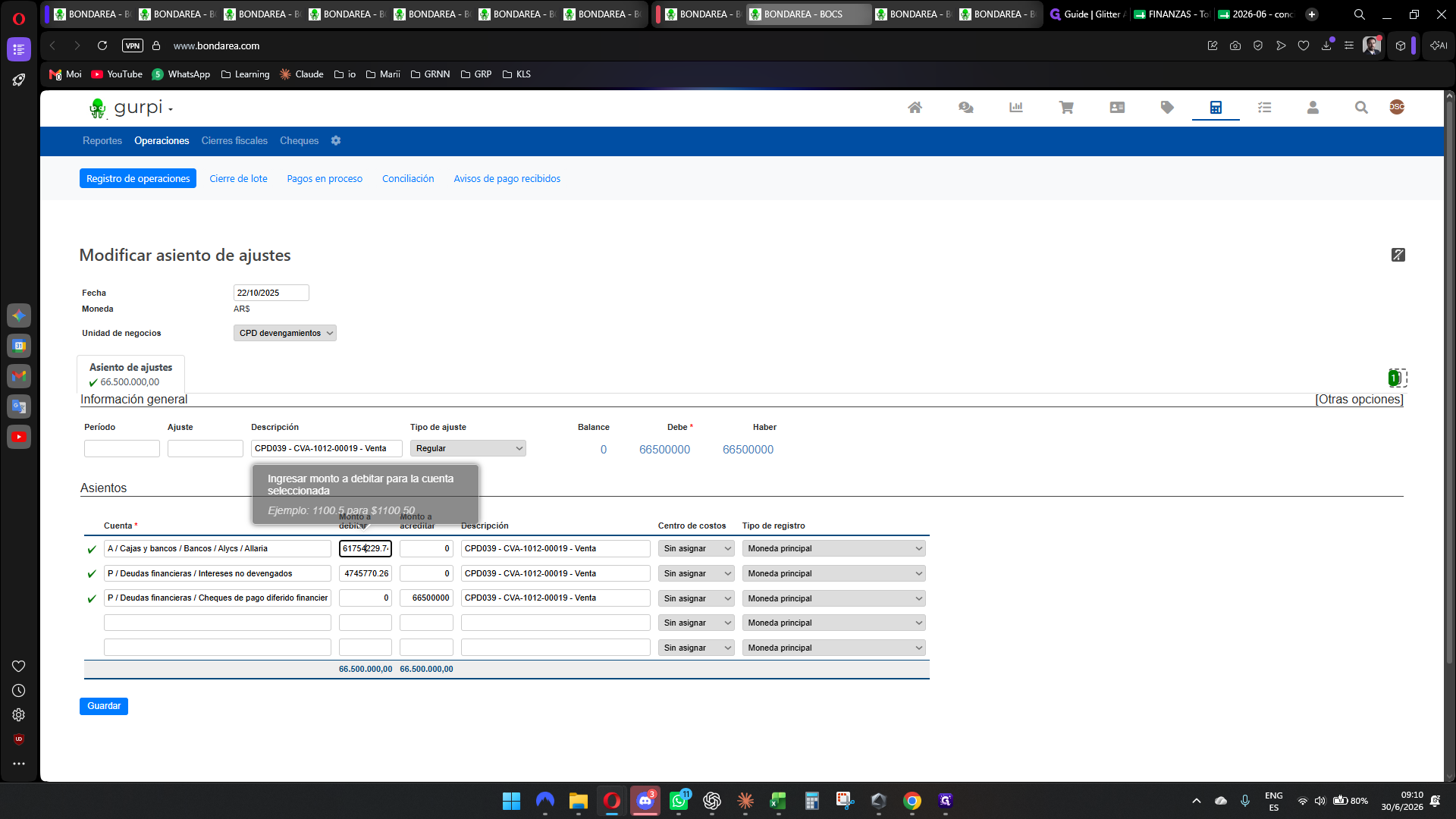This screenshot has width=1456, height=819.
Task: Open WhatsApp from the Windows taskbar
Action: pyautogui.click(x=679, y=801)
